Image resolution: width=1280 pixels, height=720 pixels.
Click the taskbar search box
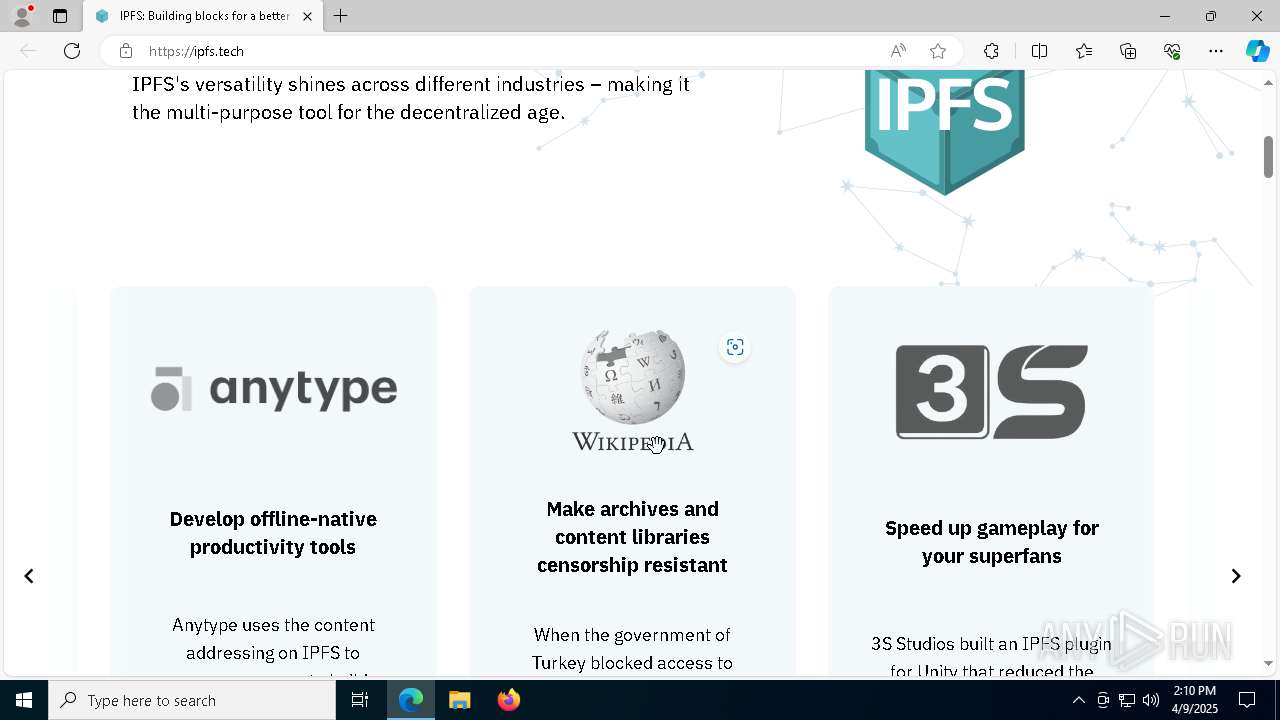[192, 700]
